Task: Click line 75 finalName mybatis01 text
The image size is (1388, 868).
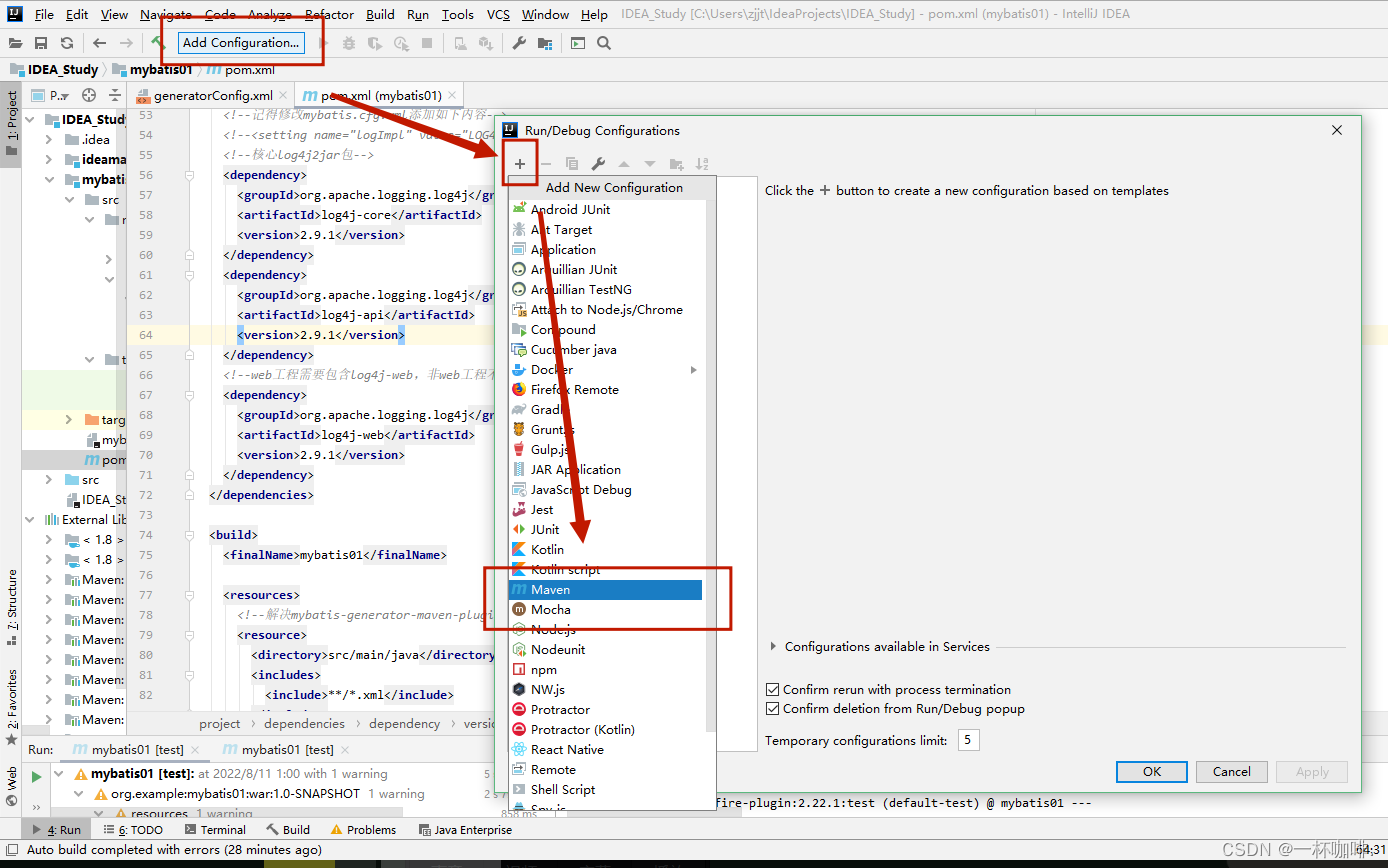Action: pyautogui.click(x=334, y=555)
